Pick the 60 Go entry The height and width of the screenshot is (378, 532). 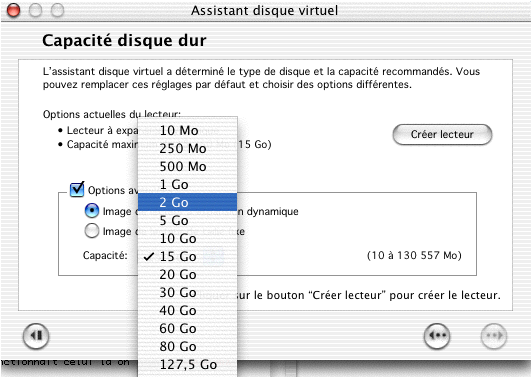187,328
